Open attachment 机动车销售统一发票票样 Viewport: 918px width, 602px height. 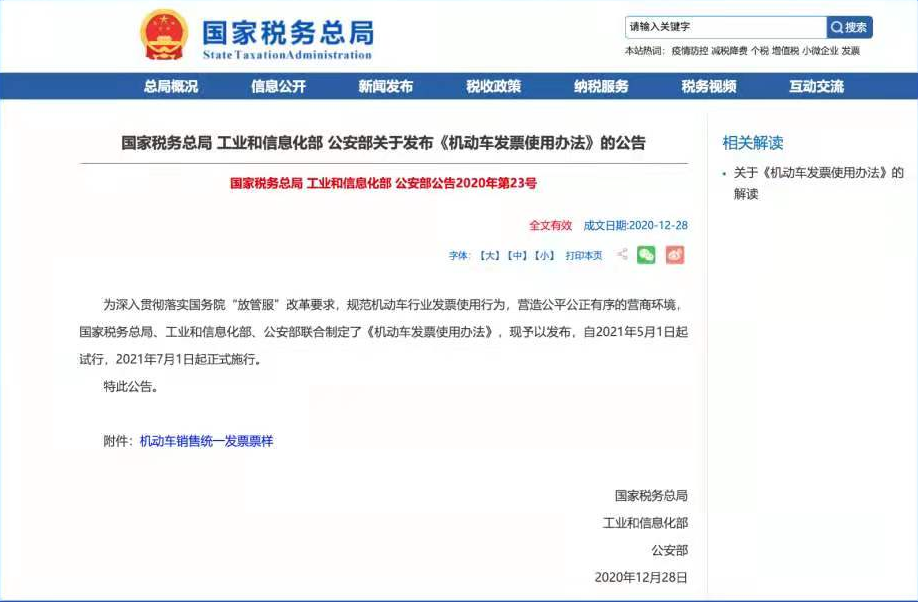pyautogui.click(x=206, y=441)
